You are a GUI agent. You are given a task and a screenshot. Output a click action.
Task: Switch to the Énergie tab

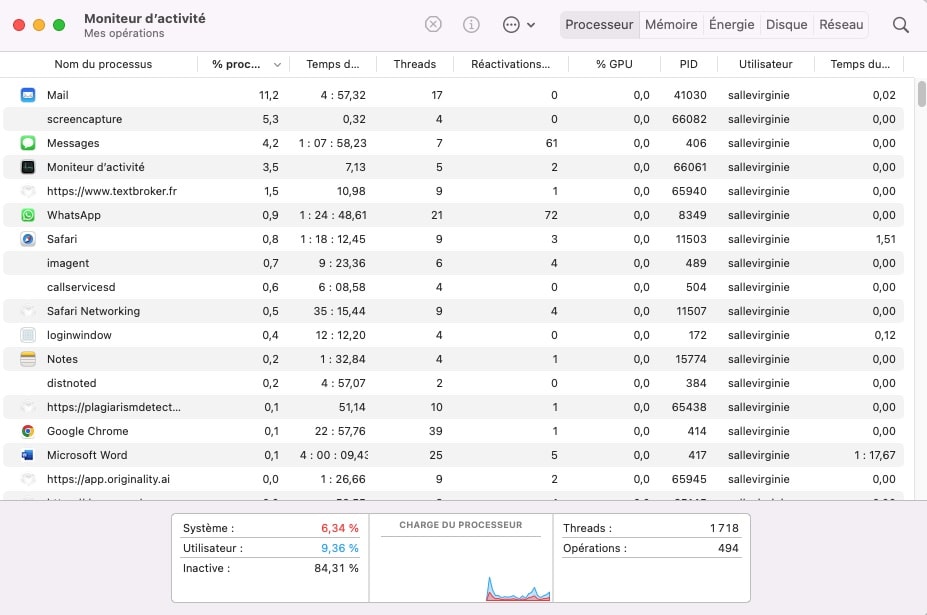[x=731, y=25]
